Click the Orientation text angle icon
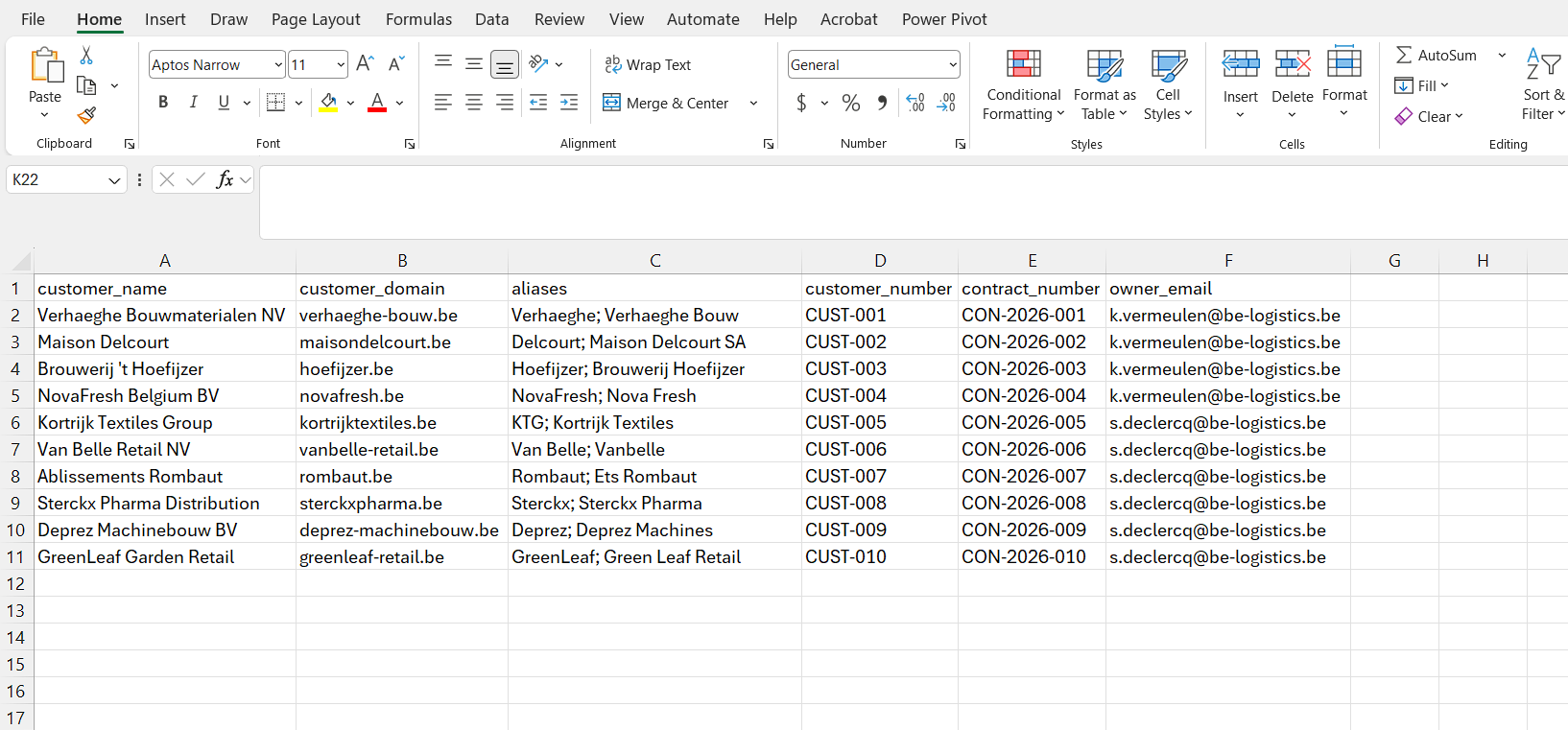This screenshot has width=1568, height=730. (539, 64)
